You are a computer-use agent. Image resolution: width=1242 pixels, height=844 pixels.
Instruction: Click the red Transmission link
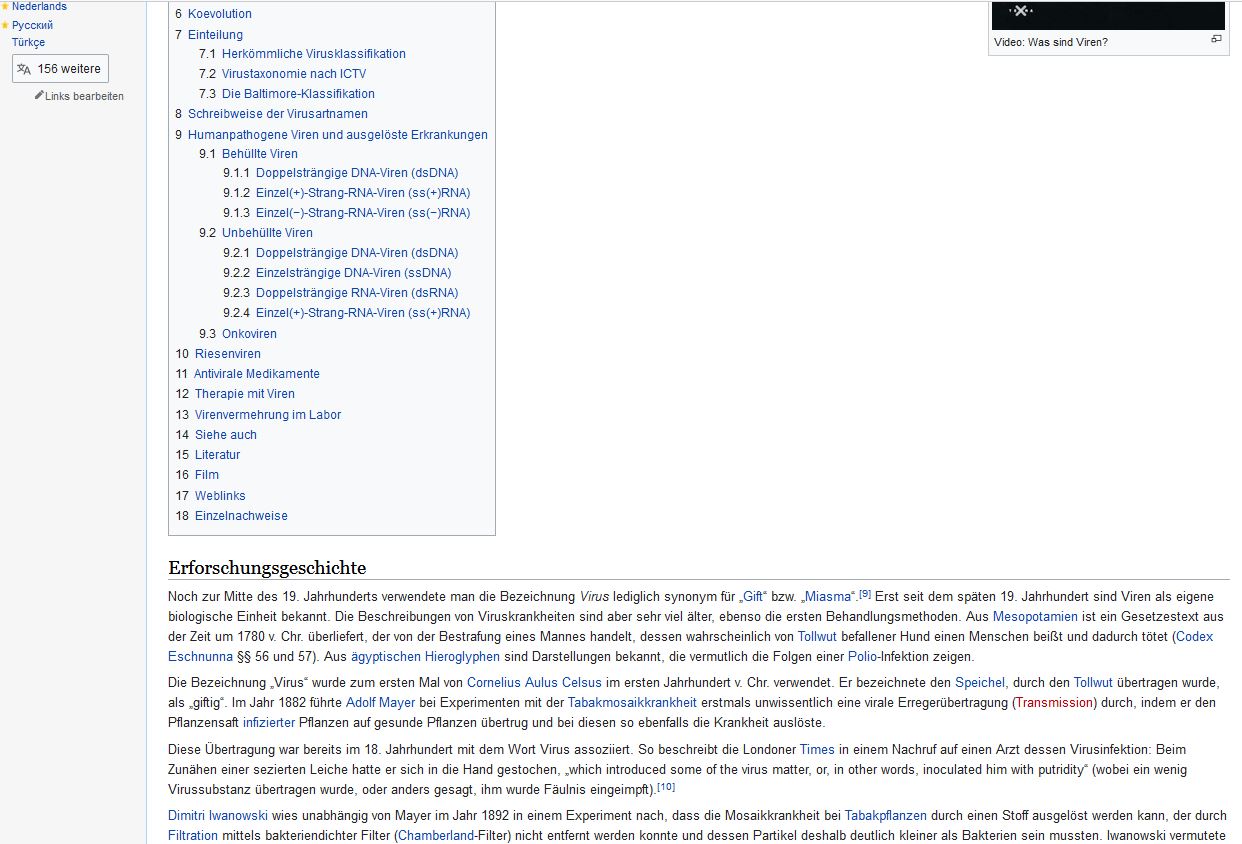(1054, 703)
